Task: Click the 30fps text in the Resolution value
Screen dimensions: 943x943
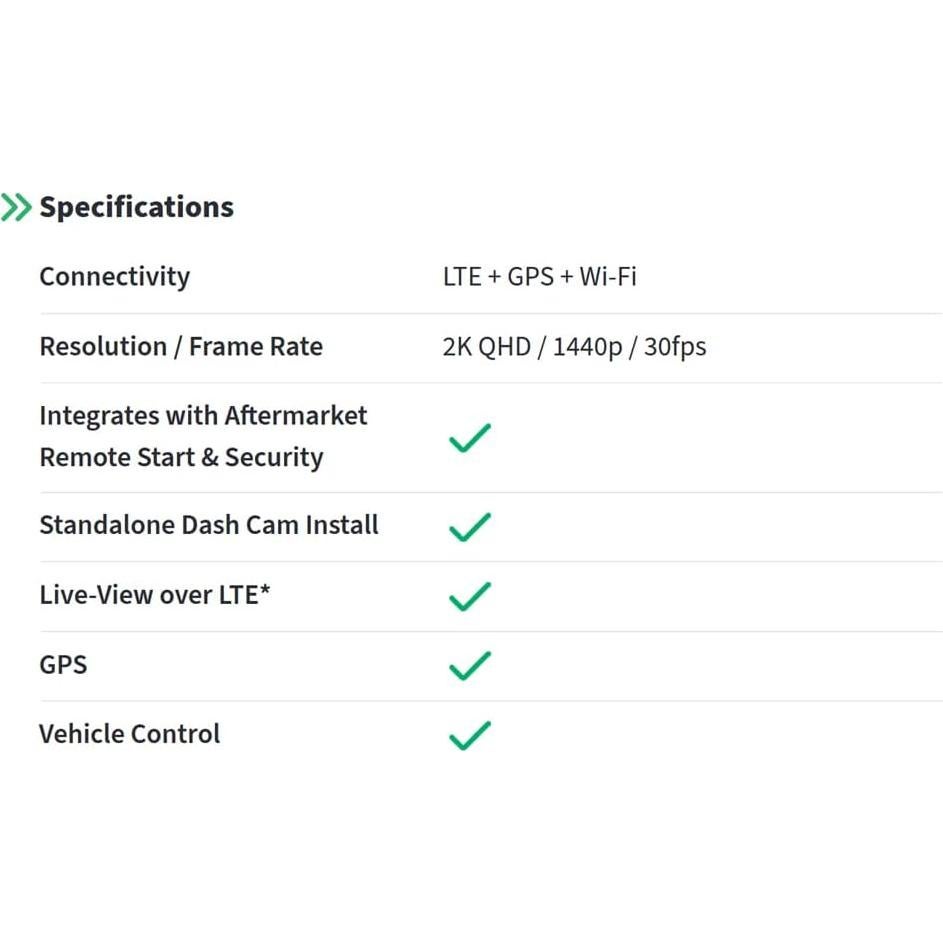Action: click(675, 347)
